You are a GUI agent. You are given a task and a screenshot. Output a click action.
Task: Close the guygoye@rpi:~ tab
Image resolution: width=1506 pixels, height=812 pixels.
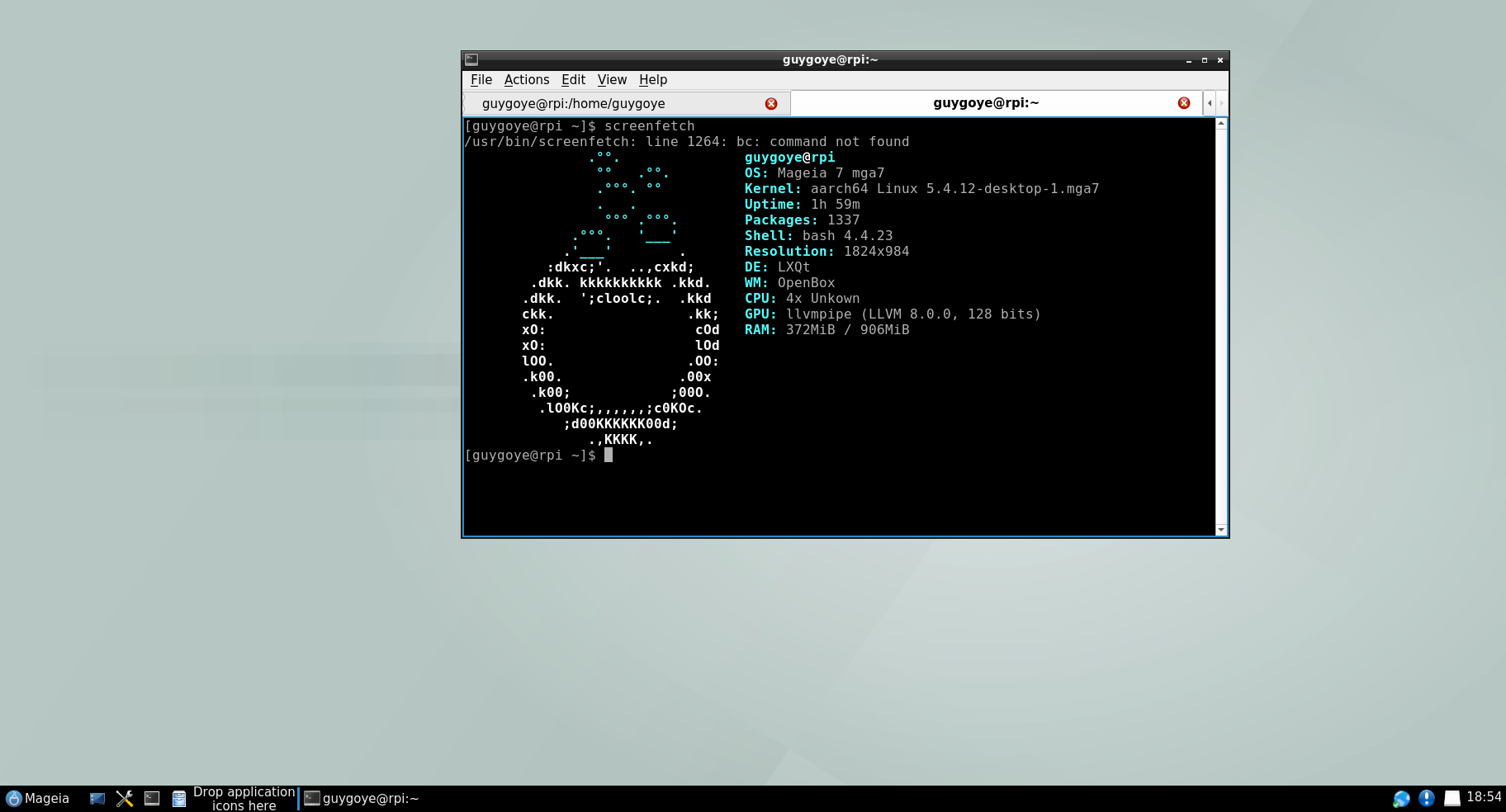pyautogui.click(x=1184, y=103)
